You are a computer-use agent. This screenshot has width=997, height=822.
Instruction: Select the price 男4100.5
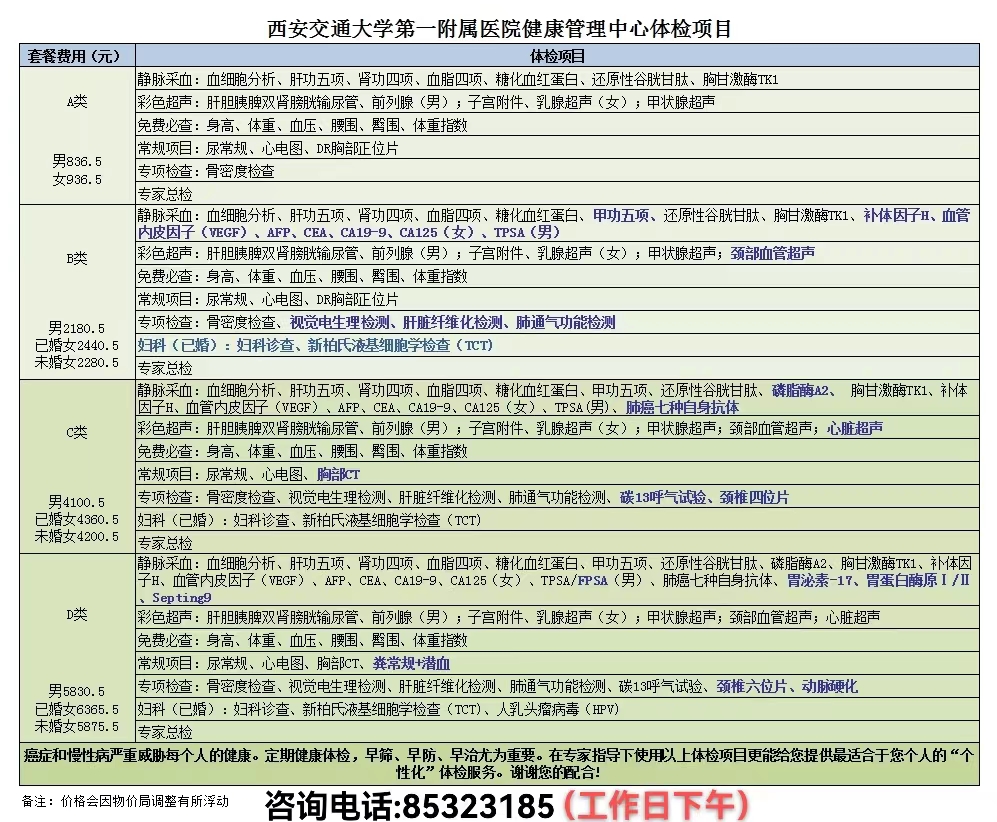pos(77,502)
